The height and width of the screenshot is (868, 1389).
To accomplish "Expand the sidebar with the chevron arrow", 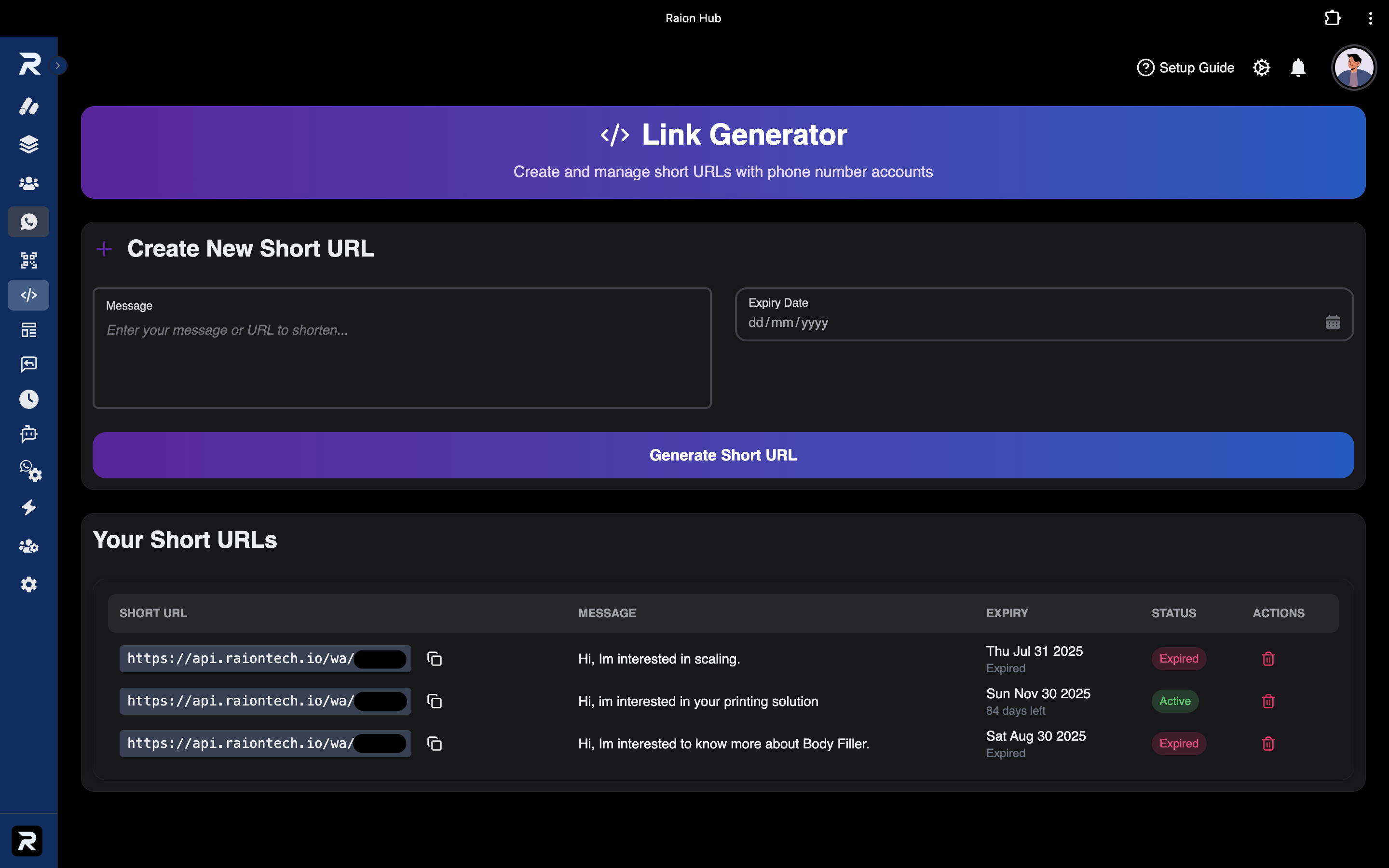I will (x=58, y=66).
